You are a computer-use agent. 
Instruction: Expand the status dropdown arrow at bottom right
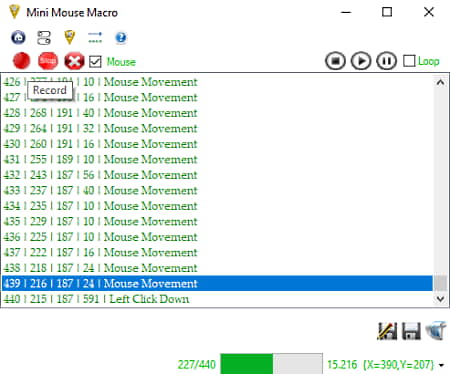click(x=441, y=365)
